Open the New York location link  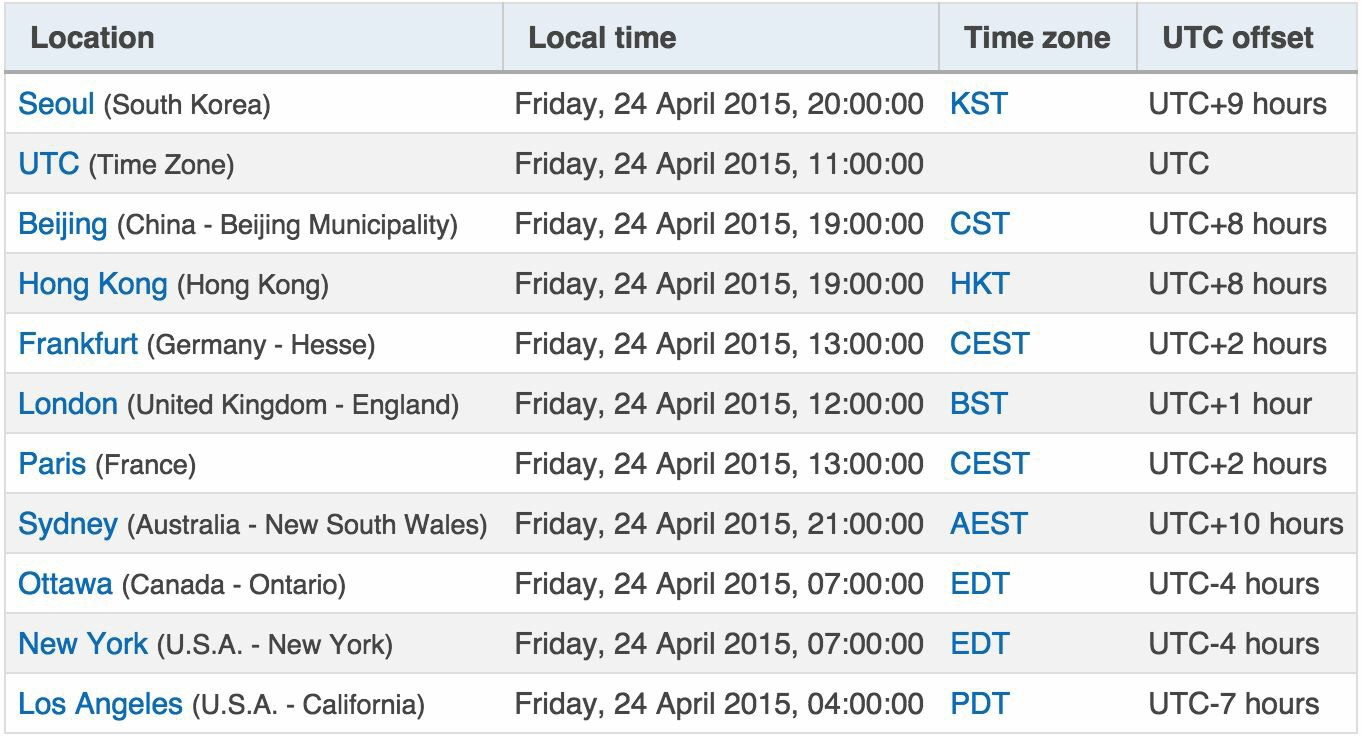(83, 644)
